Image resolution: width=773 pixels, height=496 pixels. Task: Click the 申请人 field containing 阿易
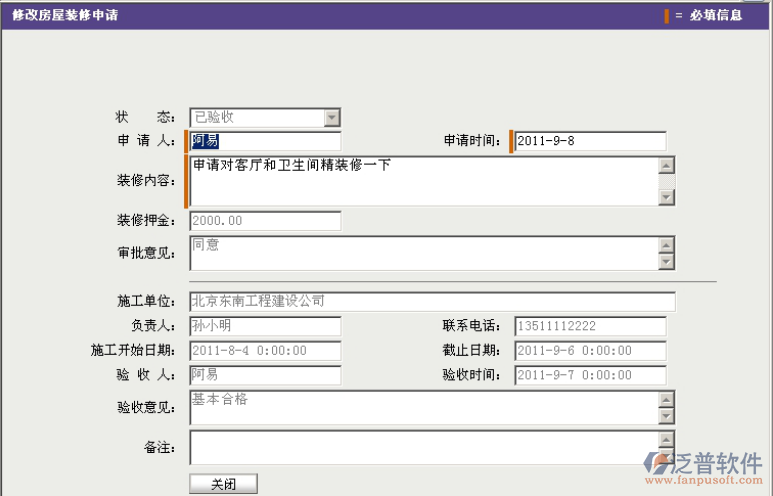[x=265, y=141]
